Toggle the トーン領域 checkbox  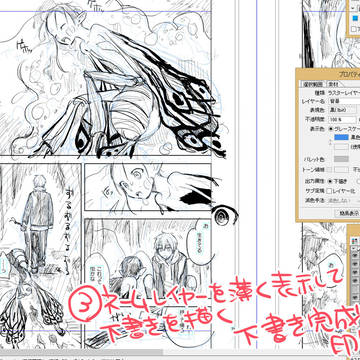pos(329,169)
